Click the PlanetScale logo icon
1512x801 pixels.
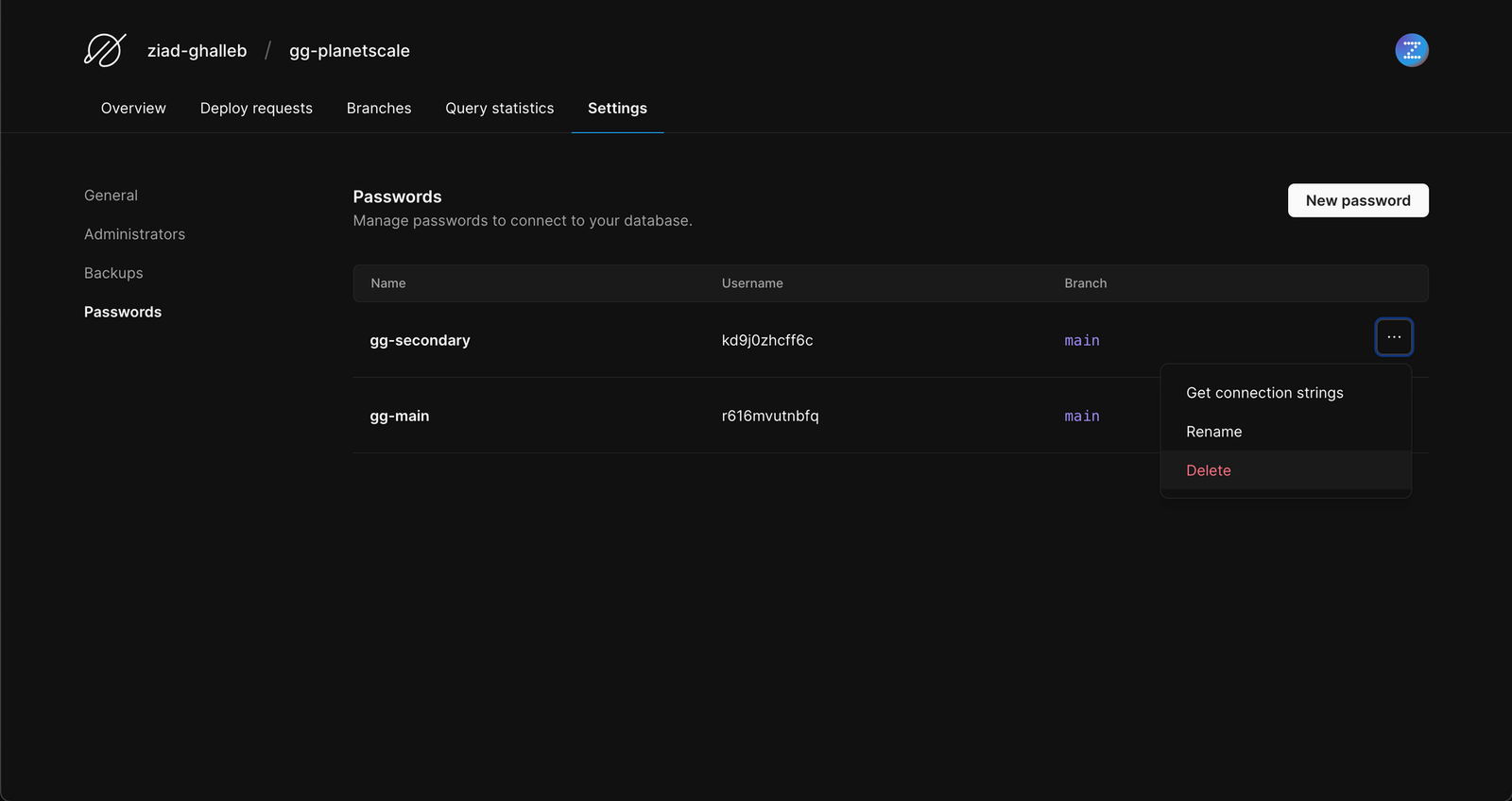click(105, 50)
